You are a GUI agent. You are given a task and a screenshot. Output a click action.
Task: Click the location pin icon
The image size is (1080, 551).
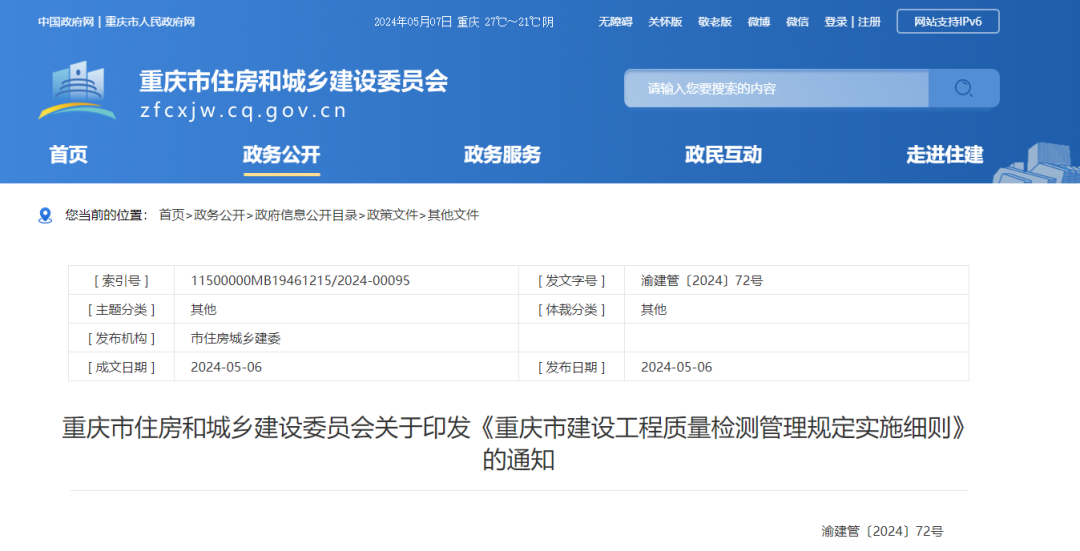(45, 215)
